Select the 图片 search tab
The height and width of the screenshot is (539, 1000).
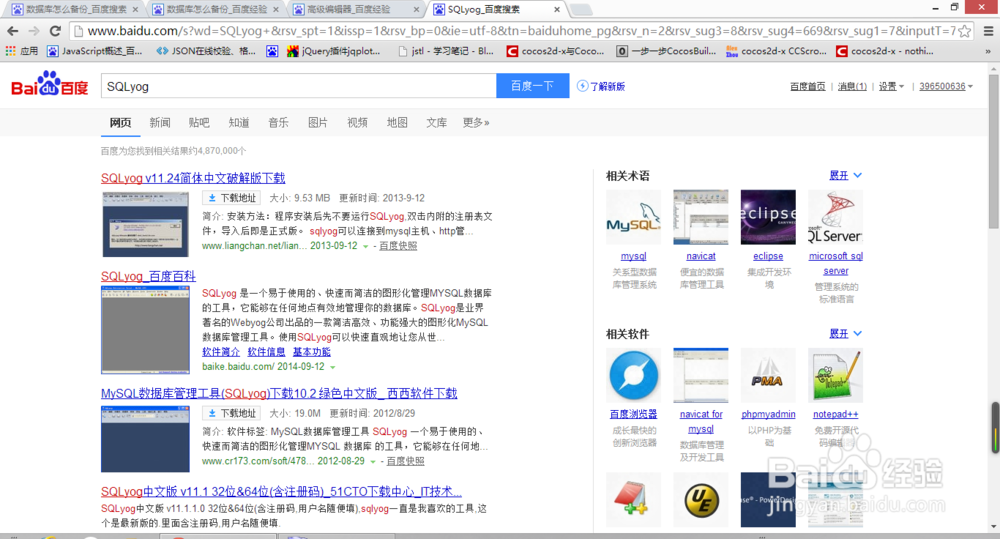coord(318,122)
